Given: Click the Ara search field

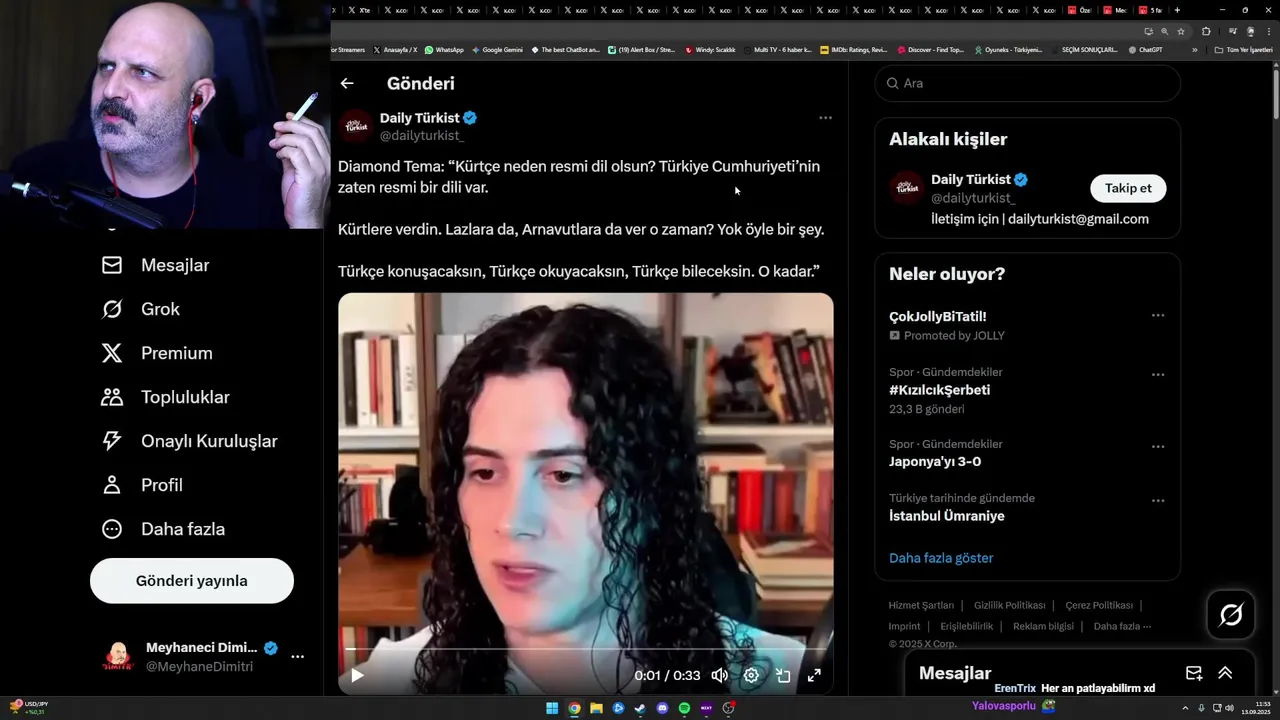Looking at the screenshot, I should [x=1028, y=83].
